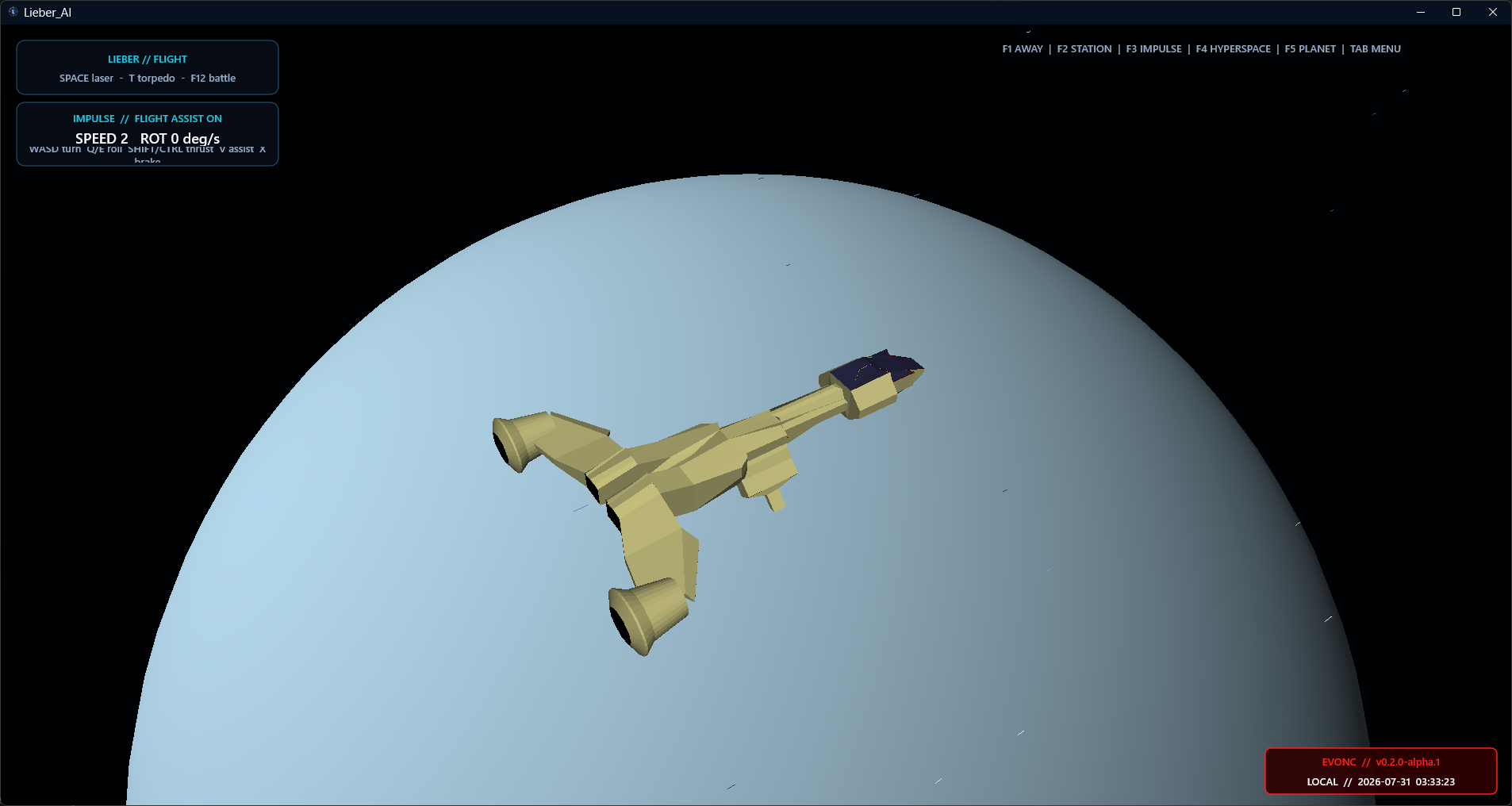Choose the F3 IMPULSE mode

pos(1153,49)
